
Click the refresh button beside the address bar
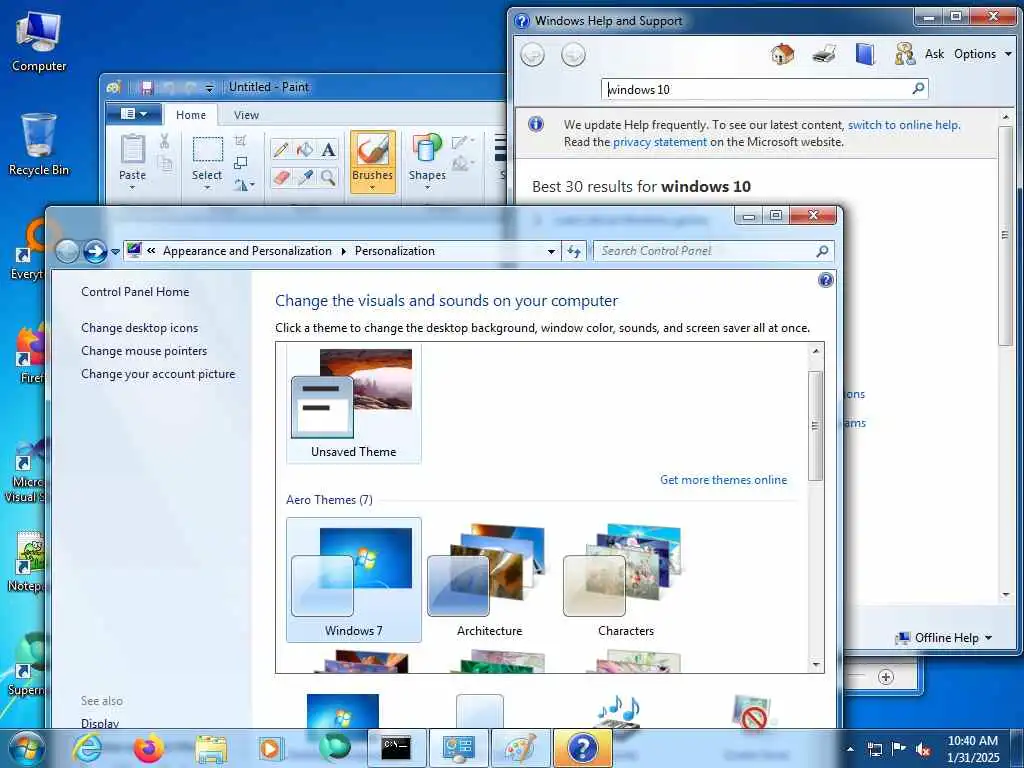pos(574,251)
